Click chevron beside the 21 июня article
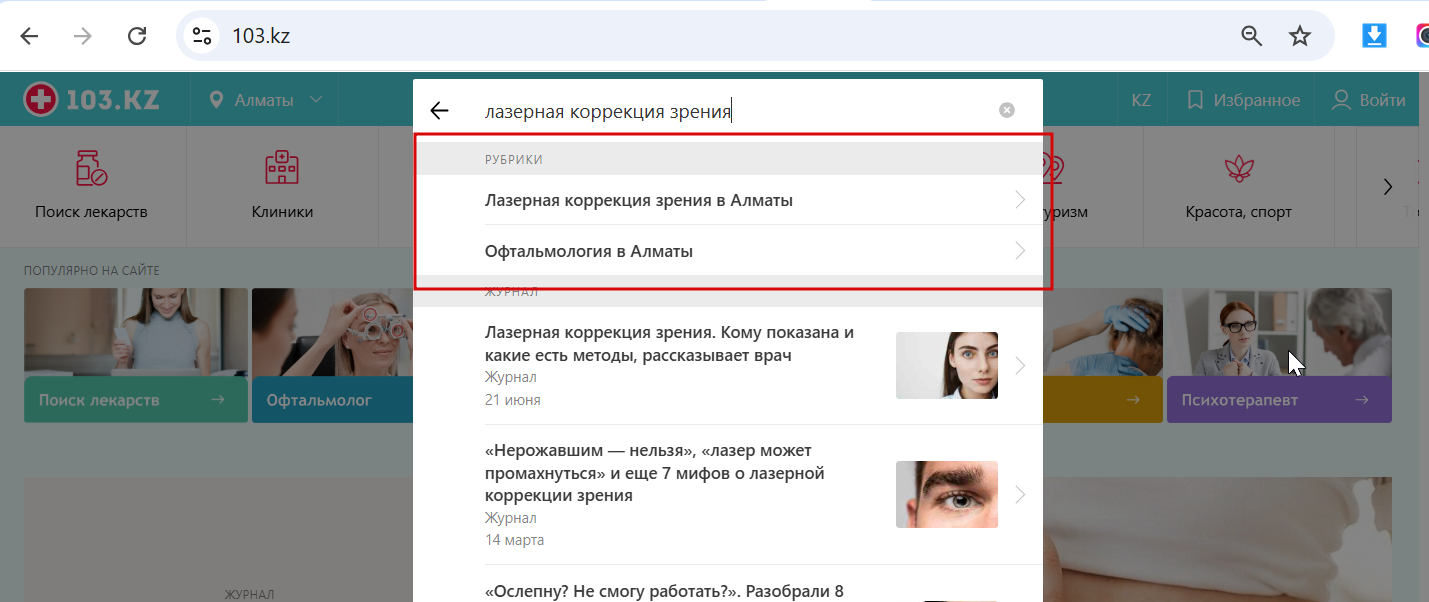The image size is (1429, 602). pos(1020,366)
